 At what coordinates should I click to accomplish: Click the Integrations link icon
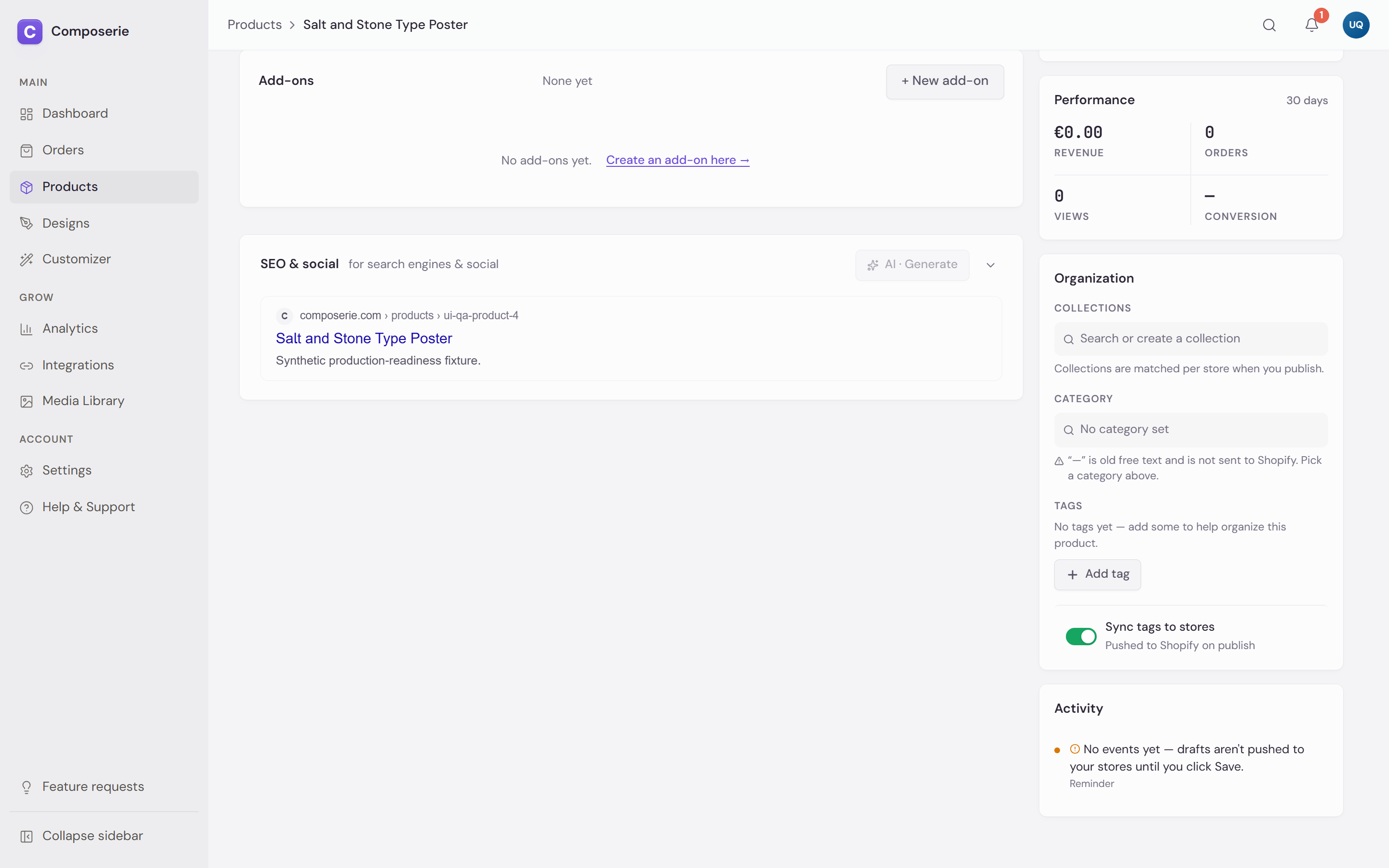tap(27, 366)
